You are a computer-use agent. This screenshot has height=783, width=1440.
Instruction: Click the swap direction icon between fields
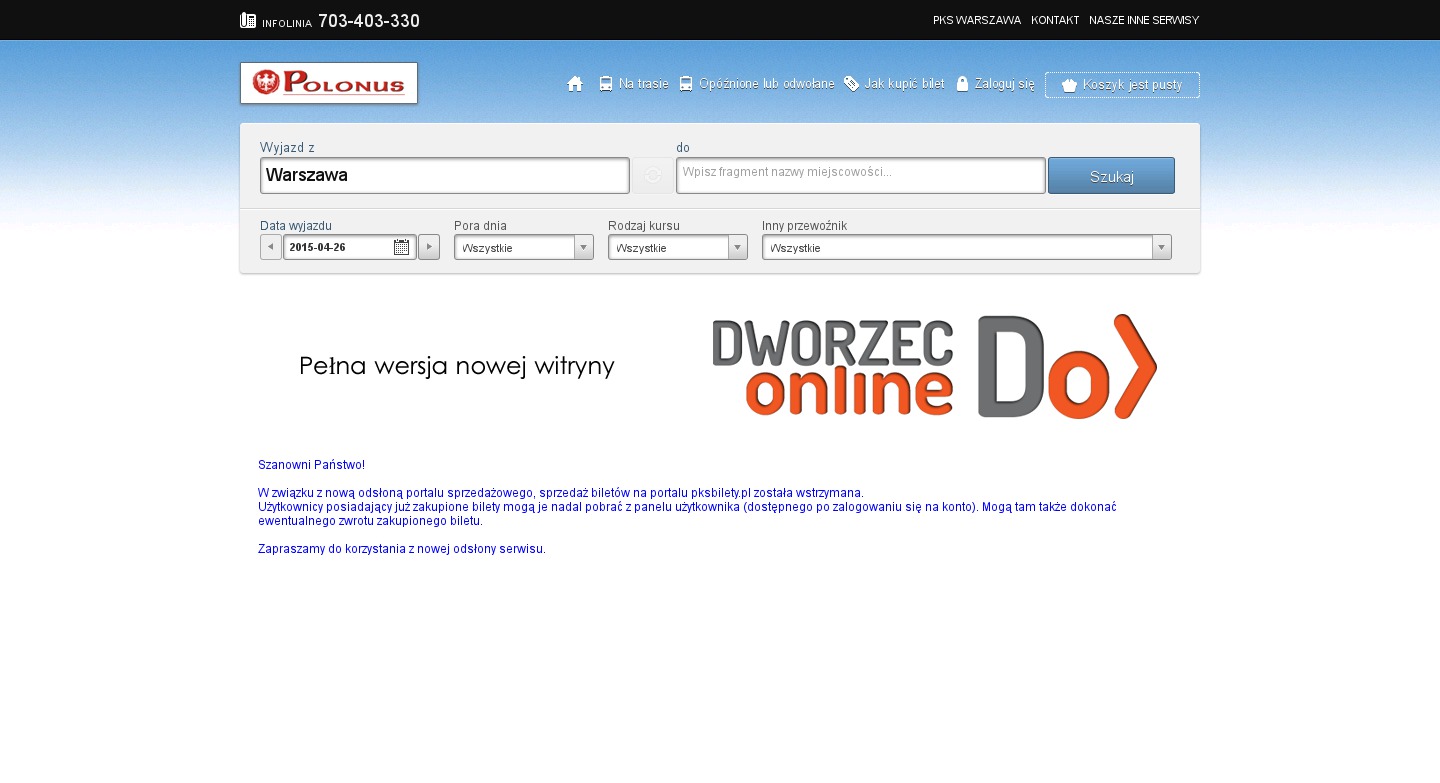pos(652,176)
